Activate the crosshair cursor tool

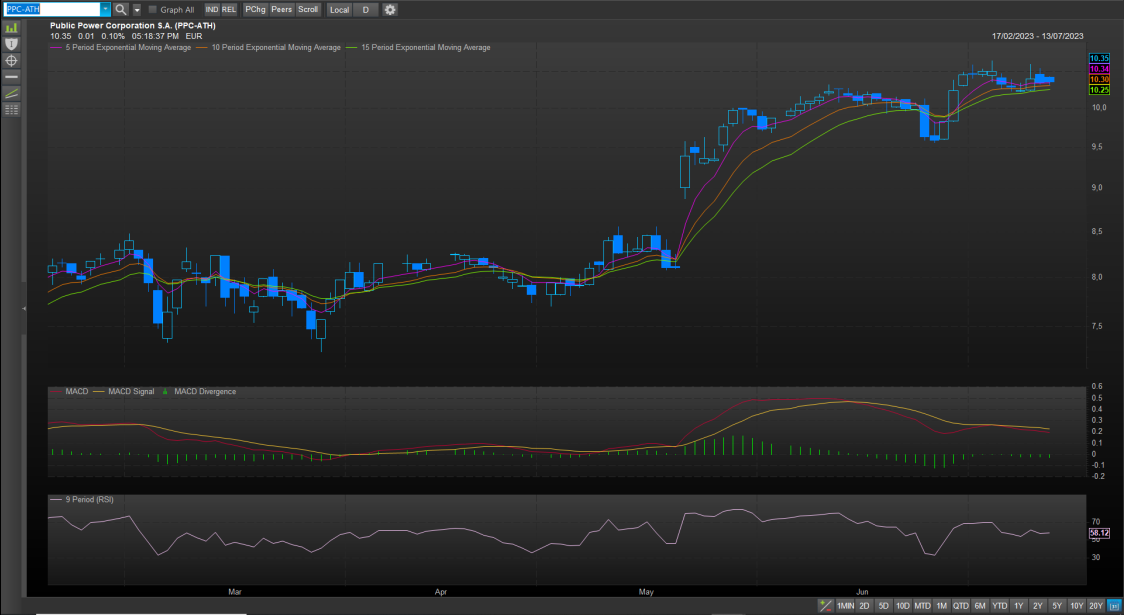click(x=12, y=60)
